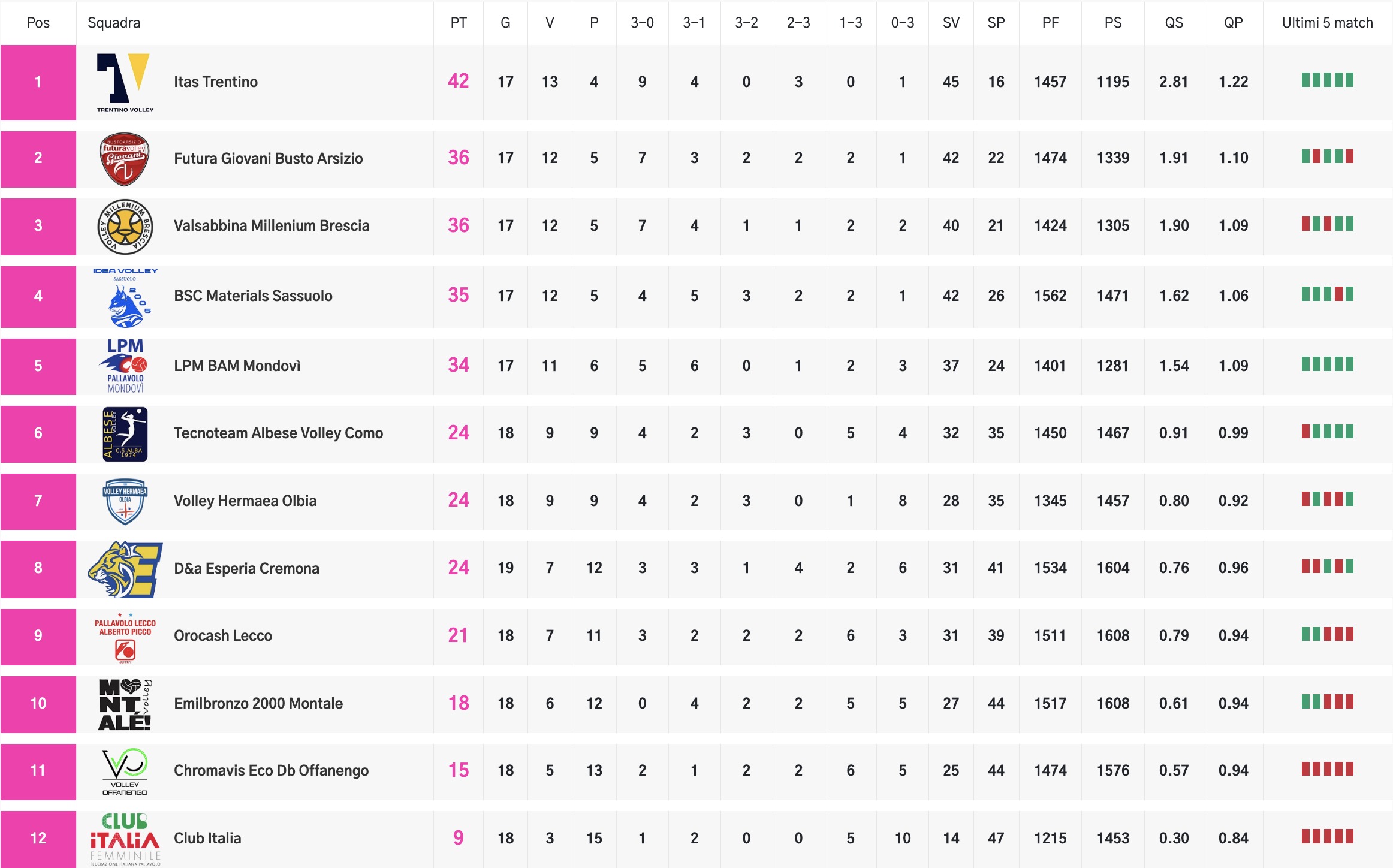This screenshot has width=1393, height=868.
Task: Click the LPM Pallavolo Mondovì logo
Action: [125, 366]
